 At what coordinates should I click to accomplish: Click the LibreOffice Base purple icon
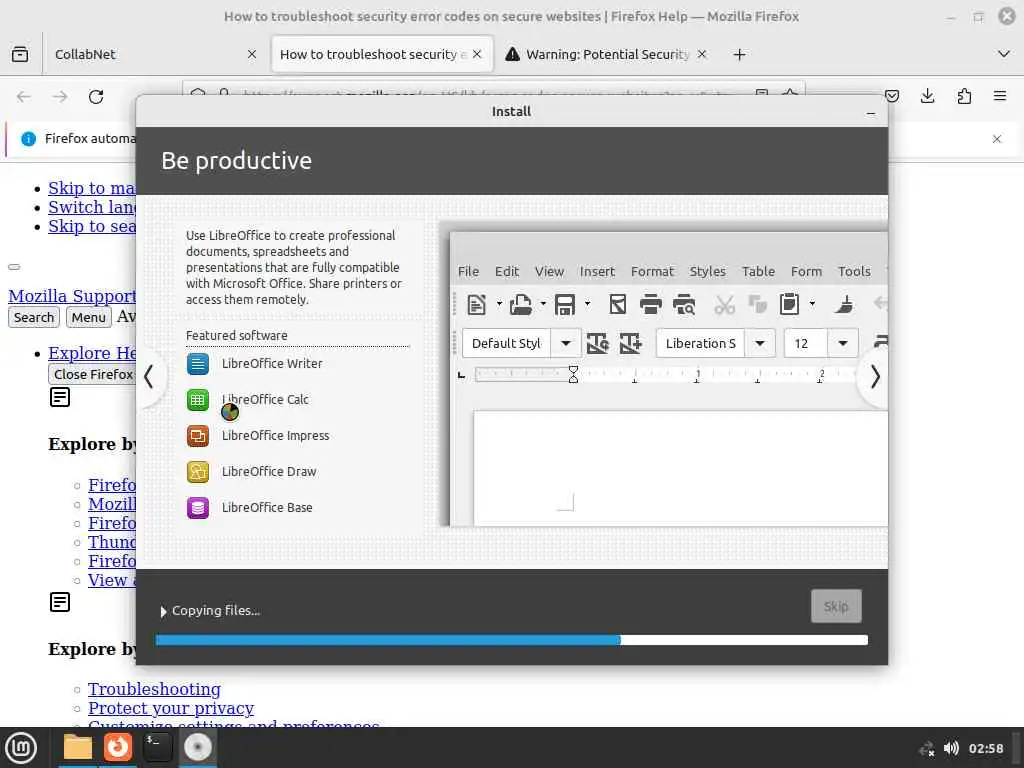[198, 507]
